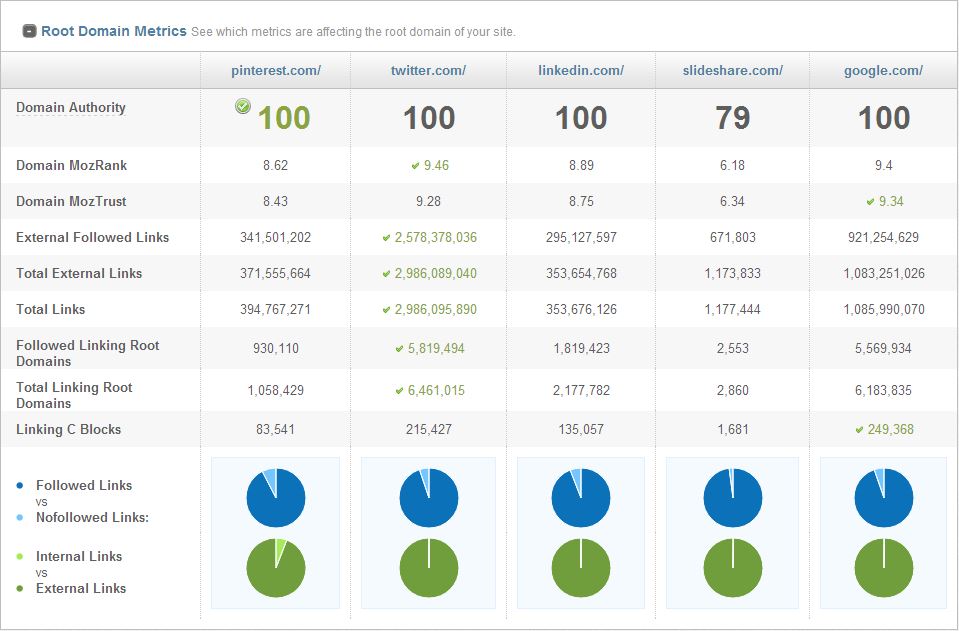This screenshot has width=959, height=631.
Task: Click the checkmark beside 2,986,089,040
Action: pos(386,274)
